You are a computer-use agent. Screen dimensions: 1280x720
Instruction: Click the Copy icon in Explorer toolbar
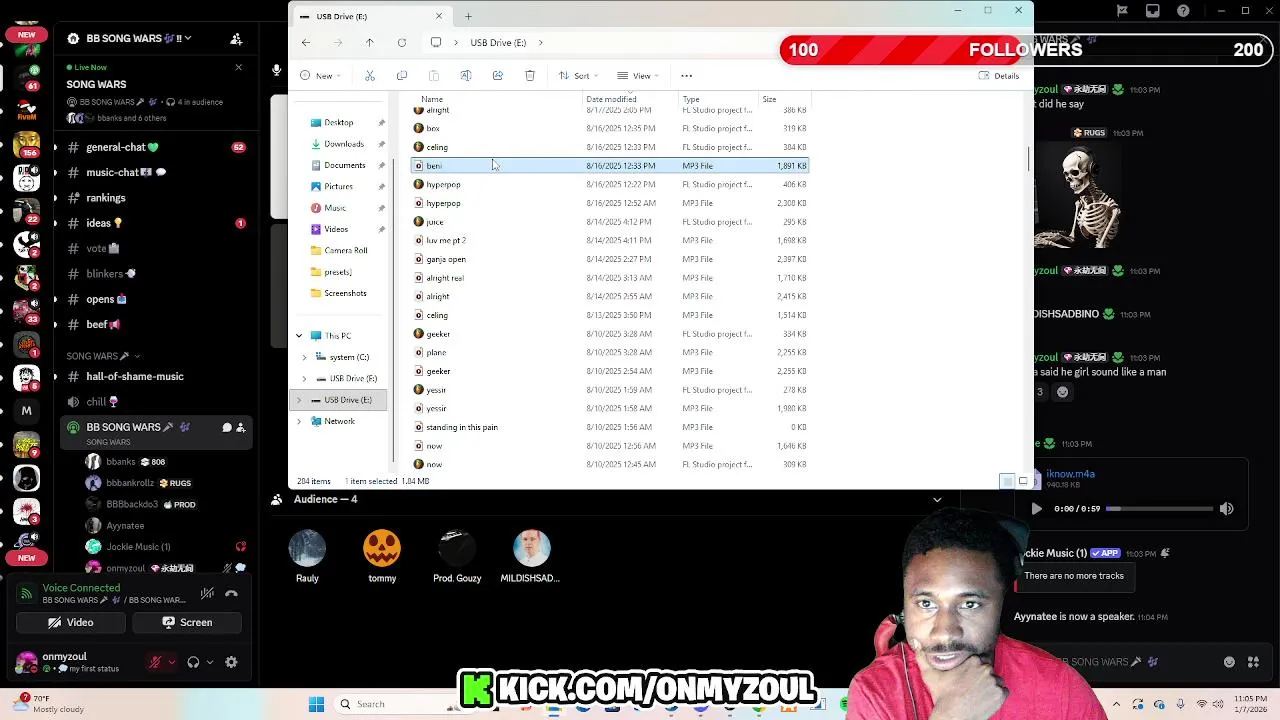[402, 76]
